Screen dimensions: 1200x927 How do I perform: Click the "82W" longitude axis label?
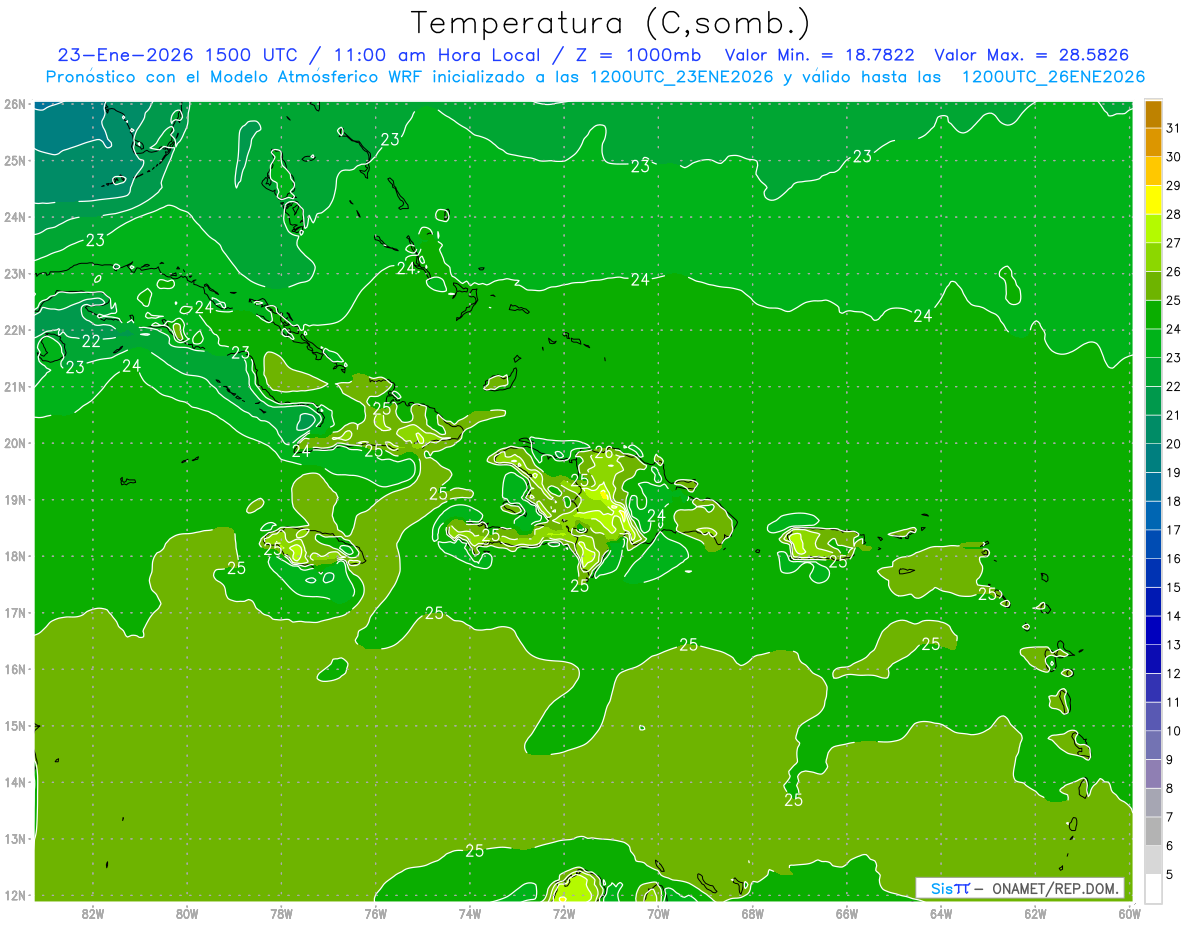(92, 913)
